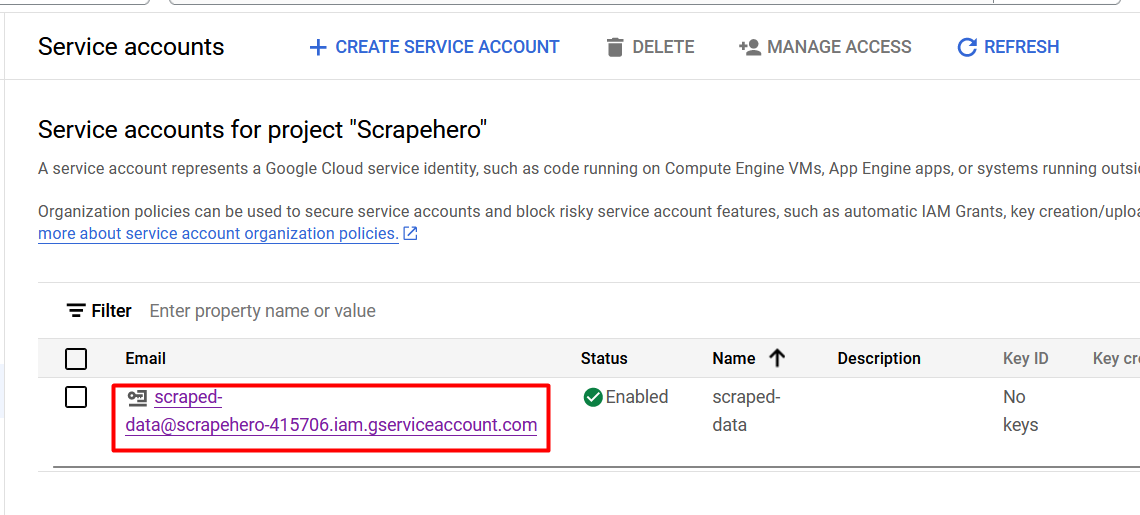Click REFRESH to reload the list
This screenshot has height=515, width=1140.
1008,47
